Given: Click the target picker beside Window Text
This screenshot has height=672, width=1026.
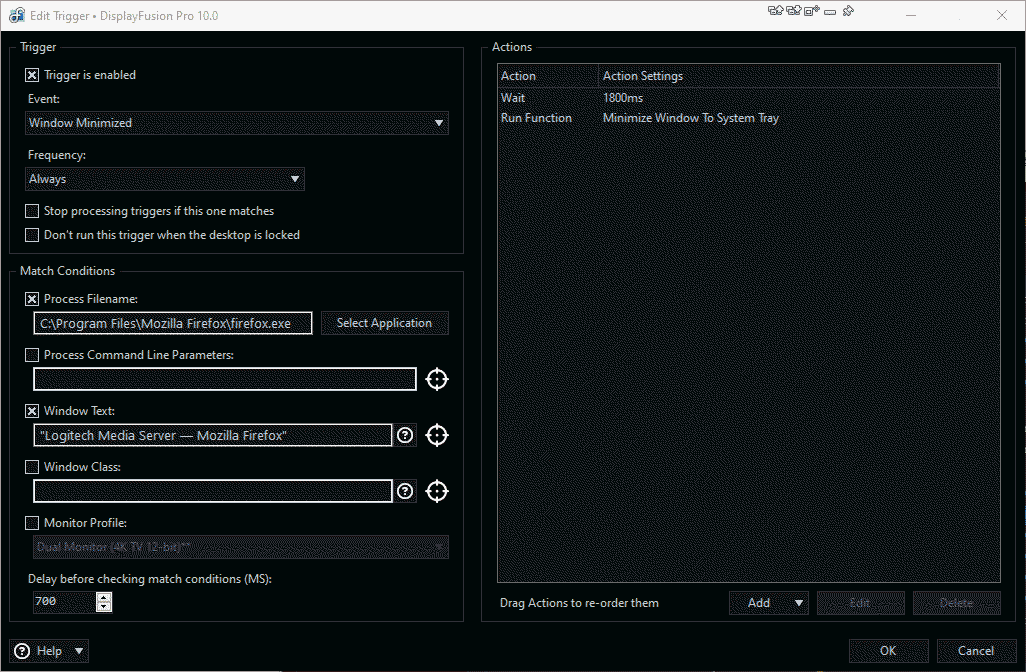Looking at the screenshot, I should coord(437,435).
